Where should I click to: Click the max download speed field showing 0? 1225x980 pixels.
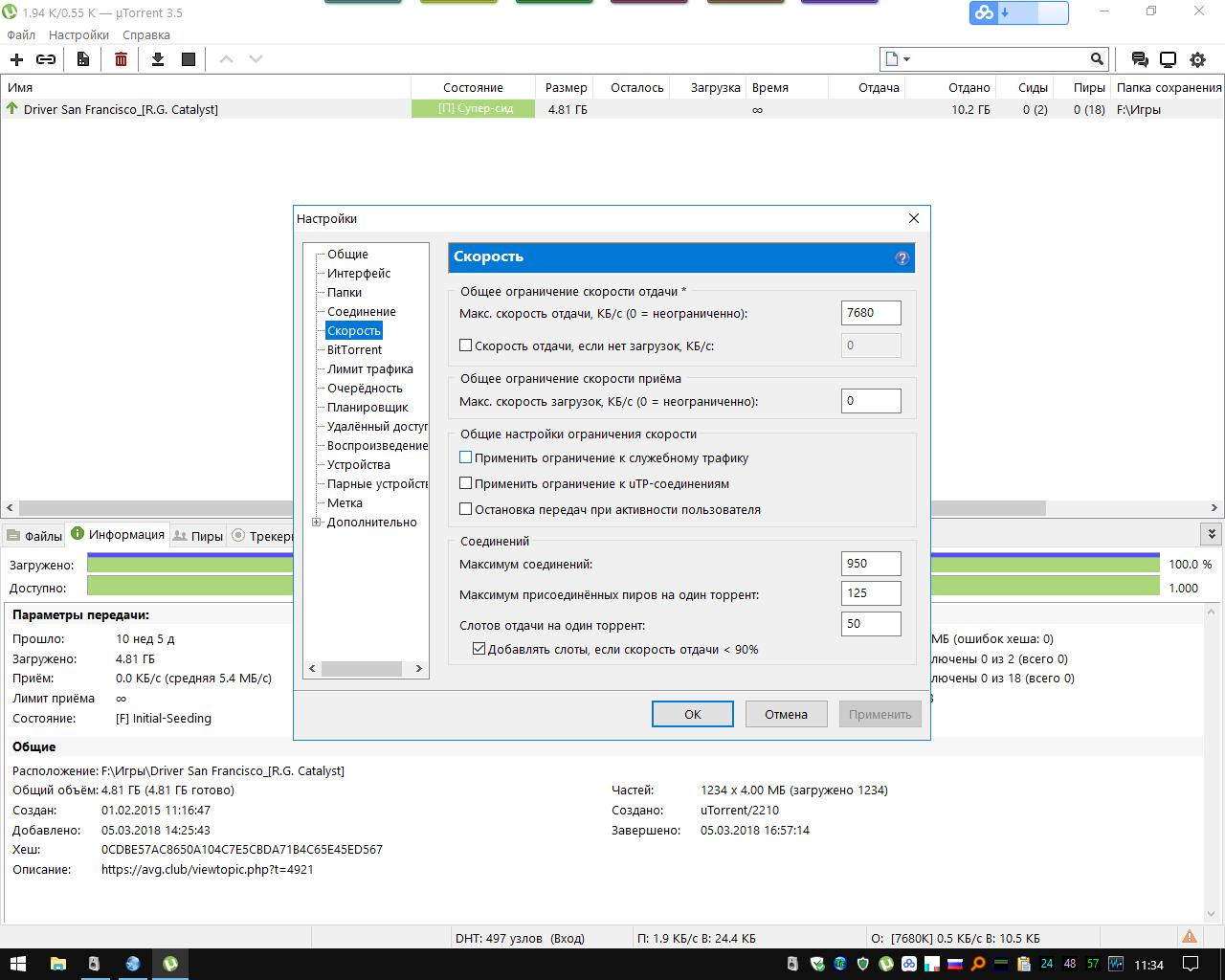871,401
